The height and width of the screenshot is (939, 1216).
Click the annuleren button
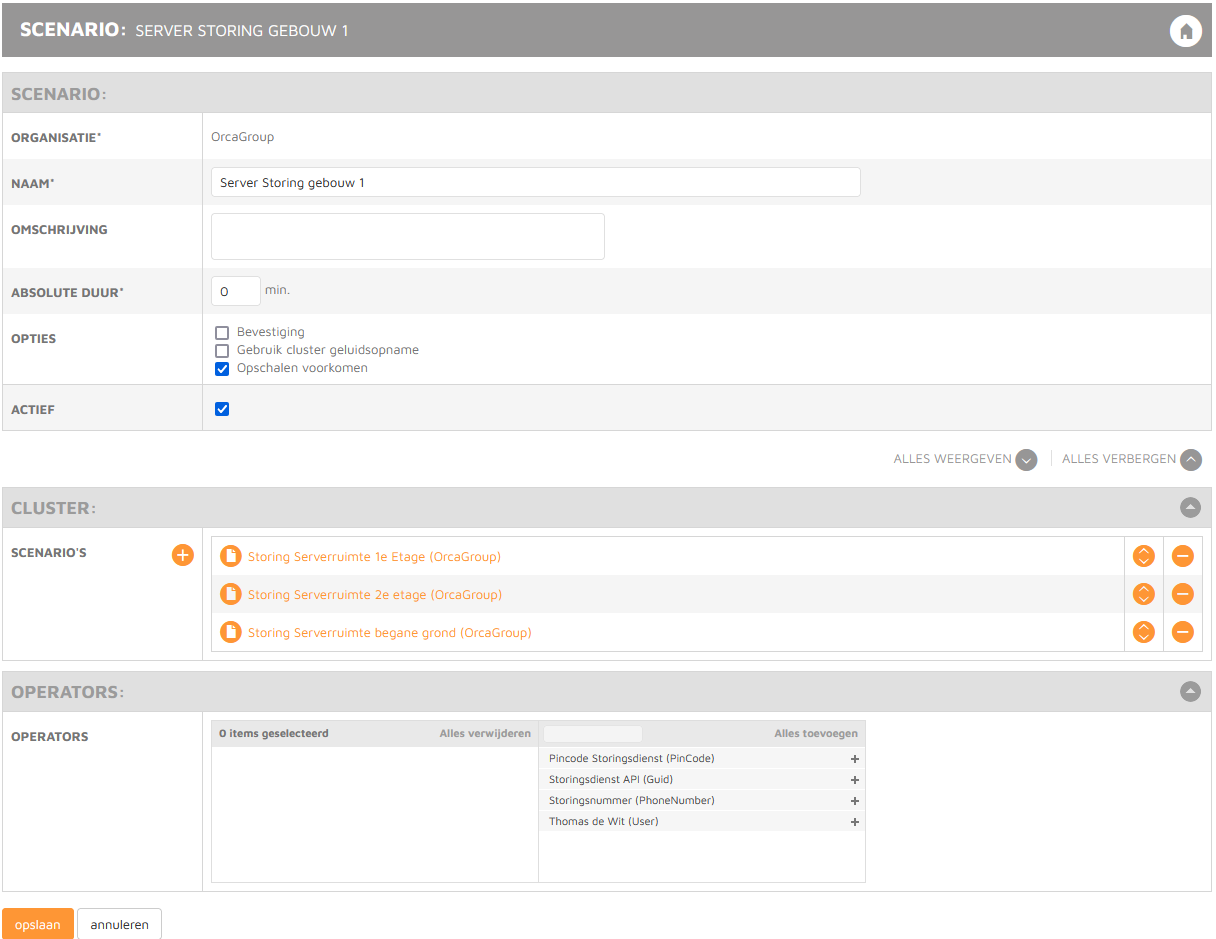[119, 925]
